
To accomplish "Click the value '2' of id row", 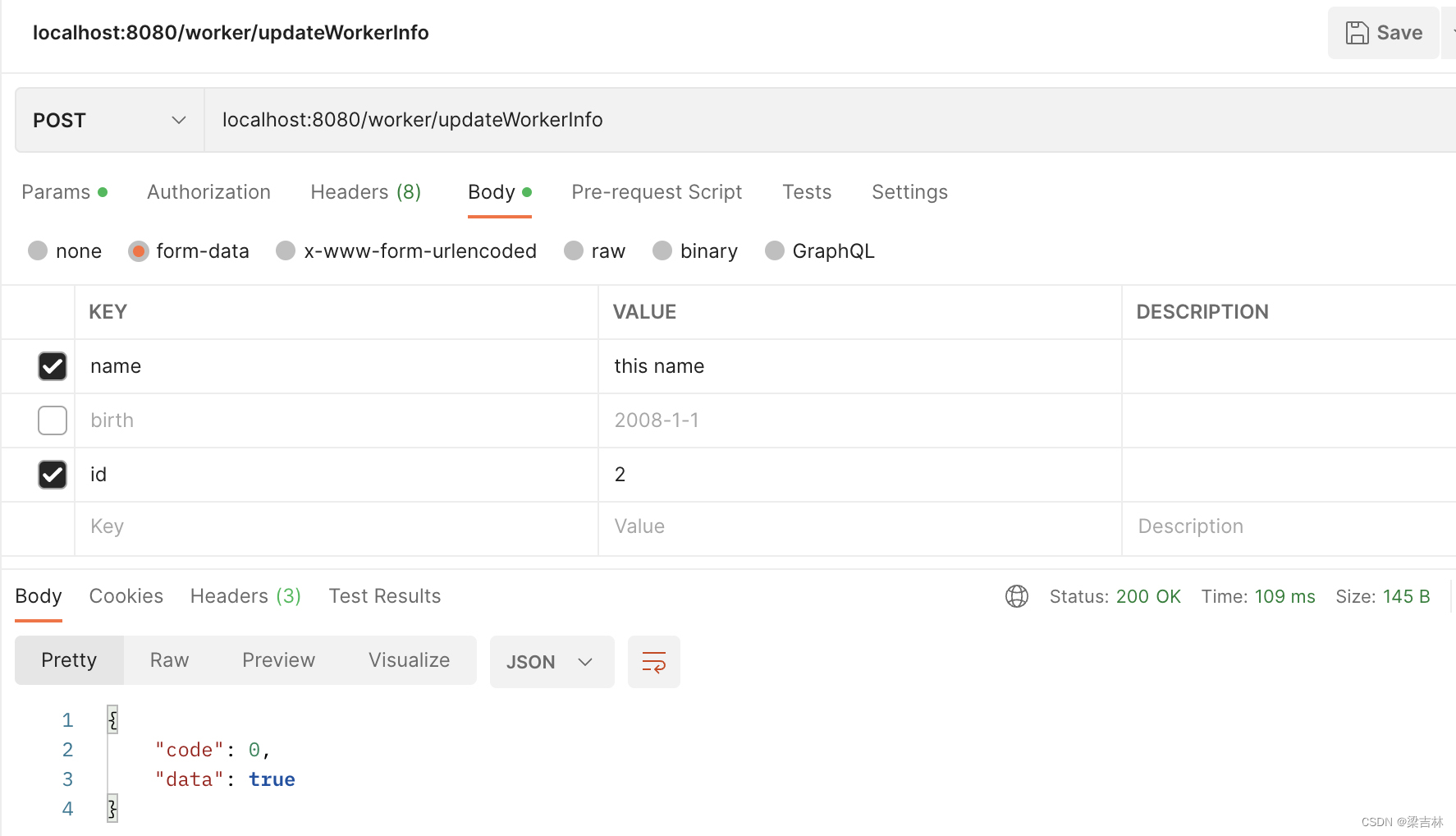I will click(x=860, y=475).
